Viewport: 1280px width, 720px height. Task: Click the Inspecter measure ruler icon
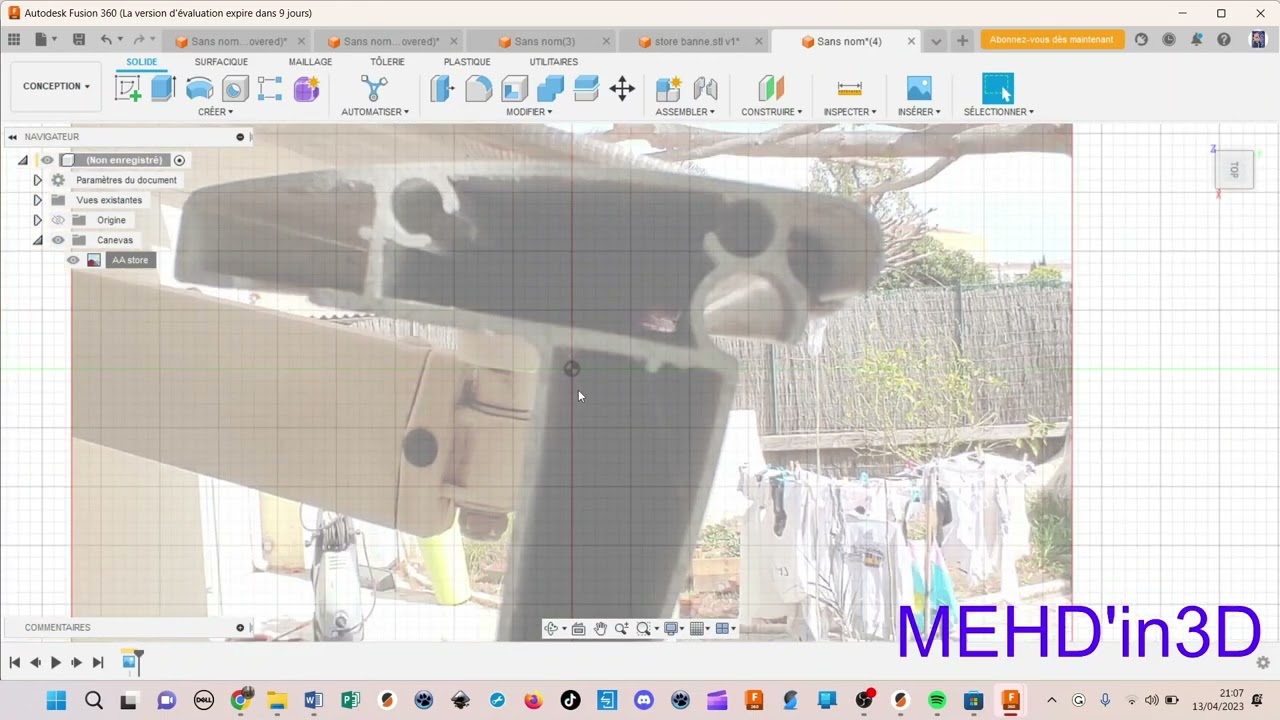pos(849,88)
